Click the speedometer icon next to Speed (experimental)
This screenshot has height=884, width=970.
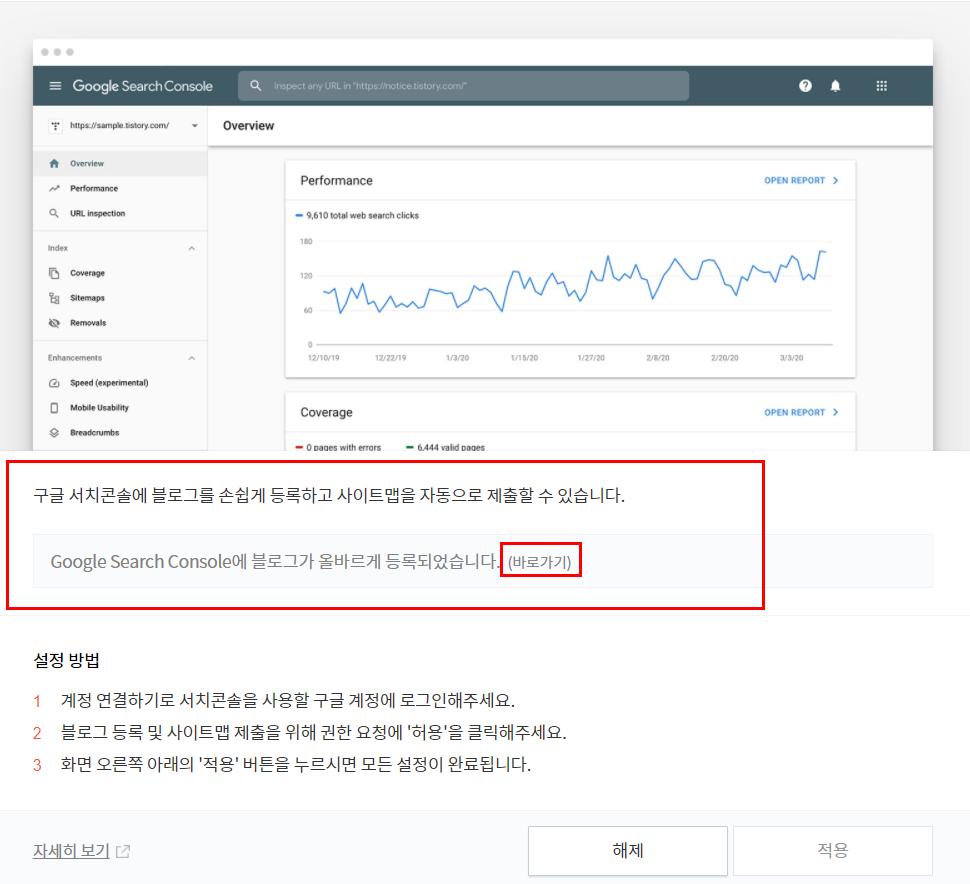pyautogui.click(x=54, y=383)
